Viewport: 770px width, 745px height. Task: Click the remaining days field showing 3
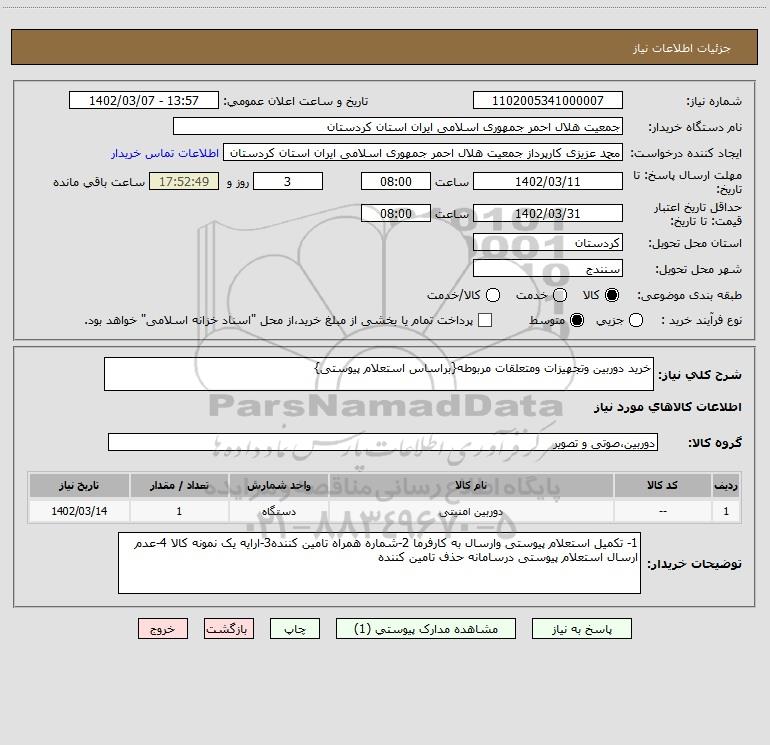click(288, 182)
